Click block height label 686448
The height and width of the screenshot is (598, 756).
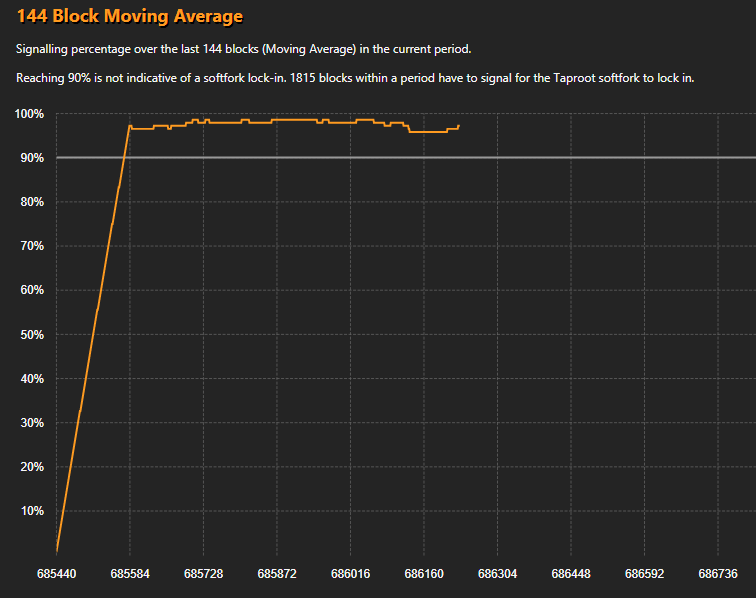pos(571,574)
